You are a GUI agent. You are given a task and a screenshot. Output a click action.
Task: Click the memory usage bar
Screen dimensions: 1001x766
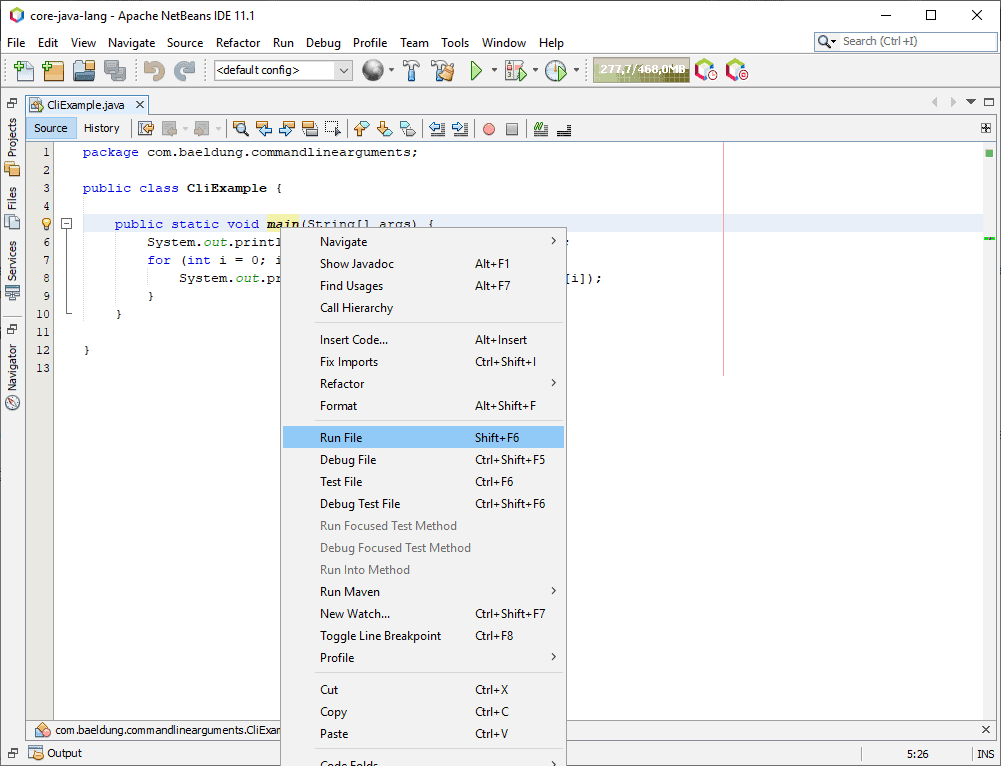pyautogui.click(x=641, y=70)
